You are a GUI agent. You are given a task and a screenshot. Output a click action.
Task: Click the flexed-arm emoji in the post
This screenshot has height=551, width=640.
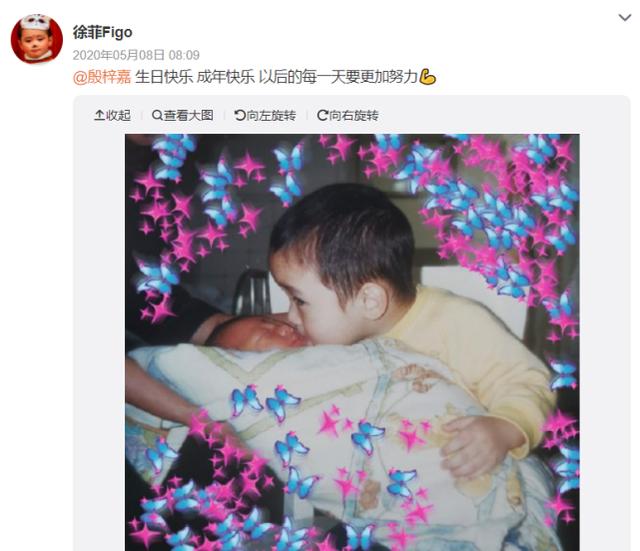(427, 77)
